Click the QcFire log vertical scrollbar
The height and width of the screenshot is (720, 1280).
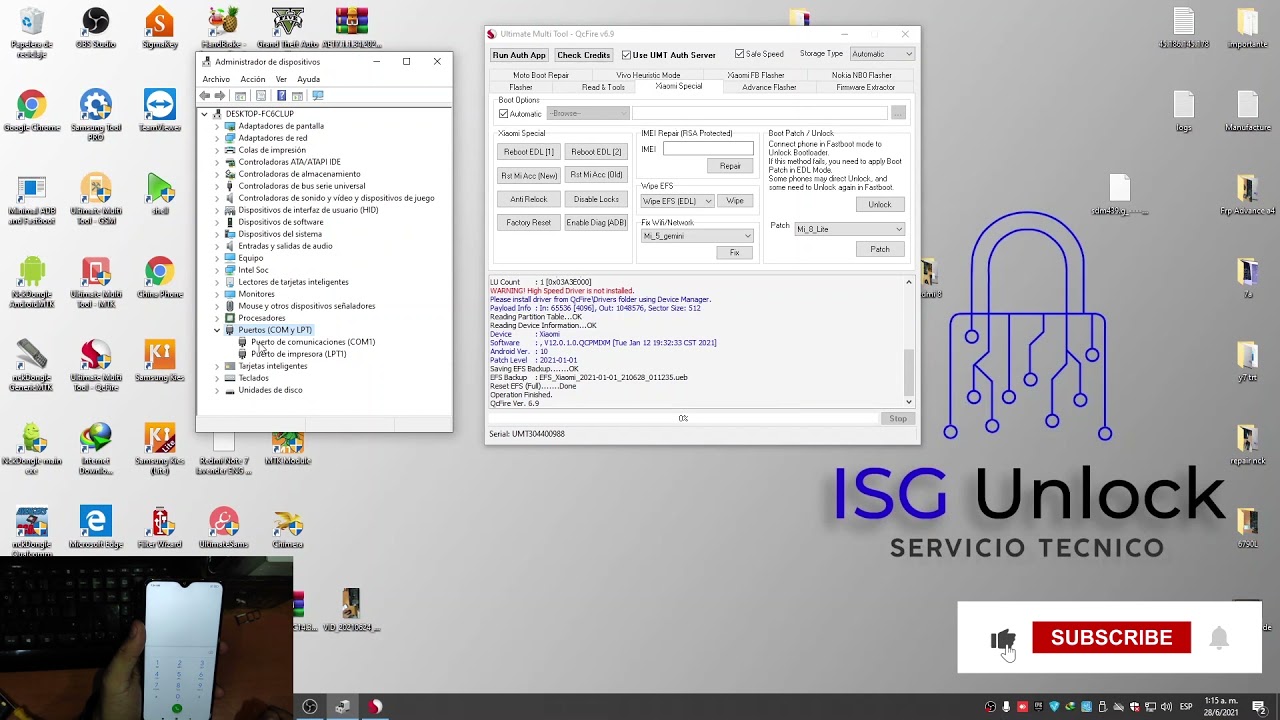coord(909,342)
